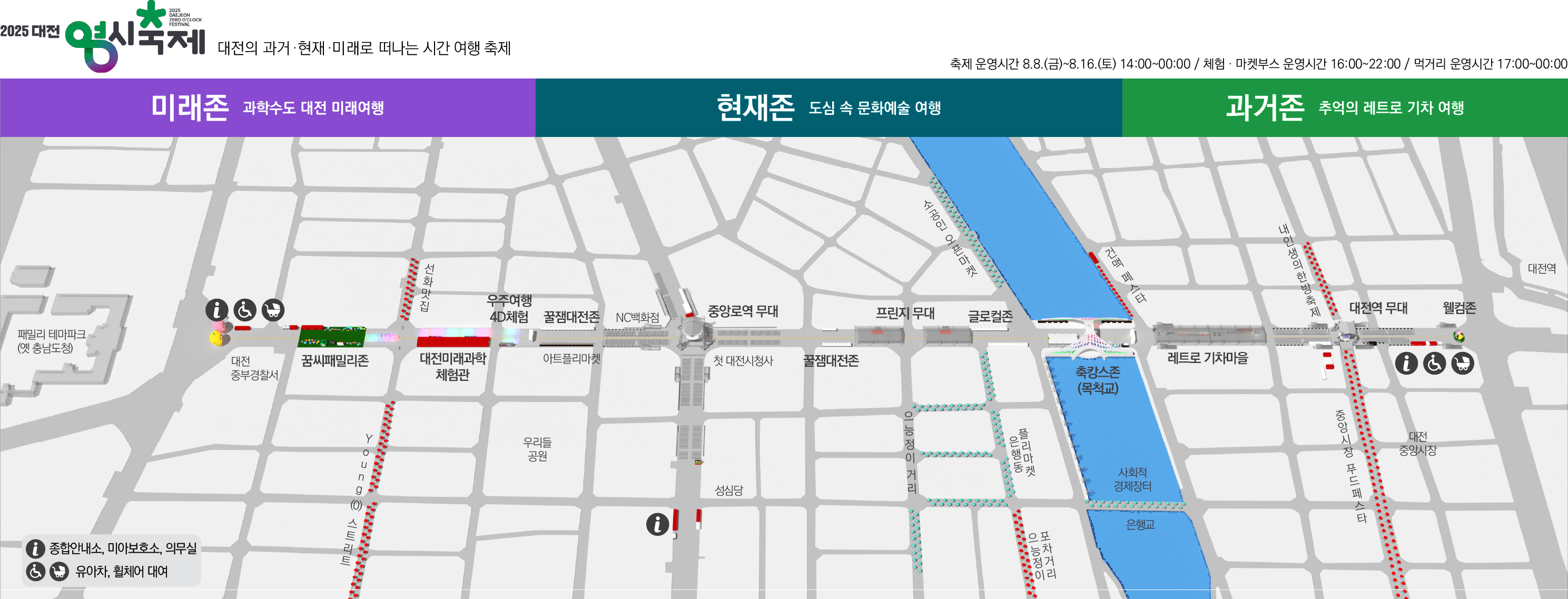The height and width of the screenshot is (599, 1568).
Task: Click the legend wheelchair icon for 휠체어 대여
Action: click(x=35, y=572)
